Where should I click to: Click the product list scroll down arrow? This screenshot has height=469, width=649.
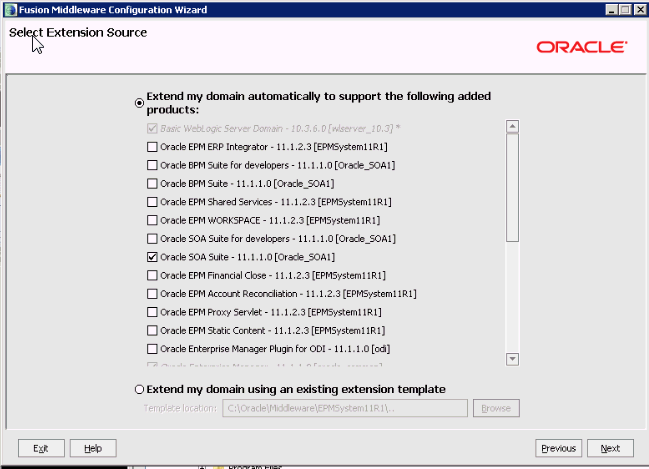(x=512, y=359)
